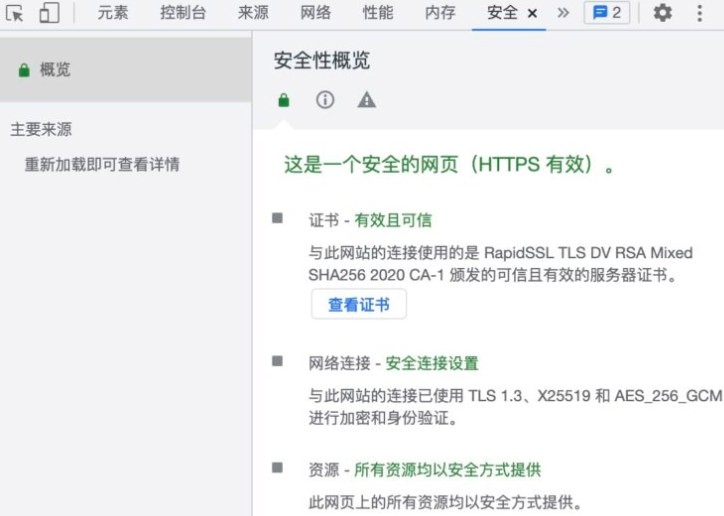Click the gray square beside 网络连接
This screenshot has width=724, height=516.
point(277,361)
